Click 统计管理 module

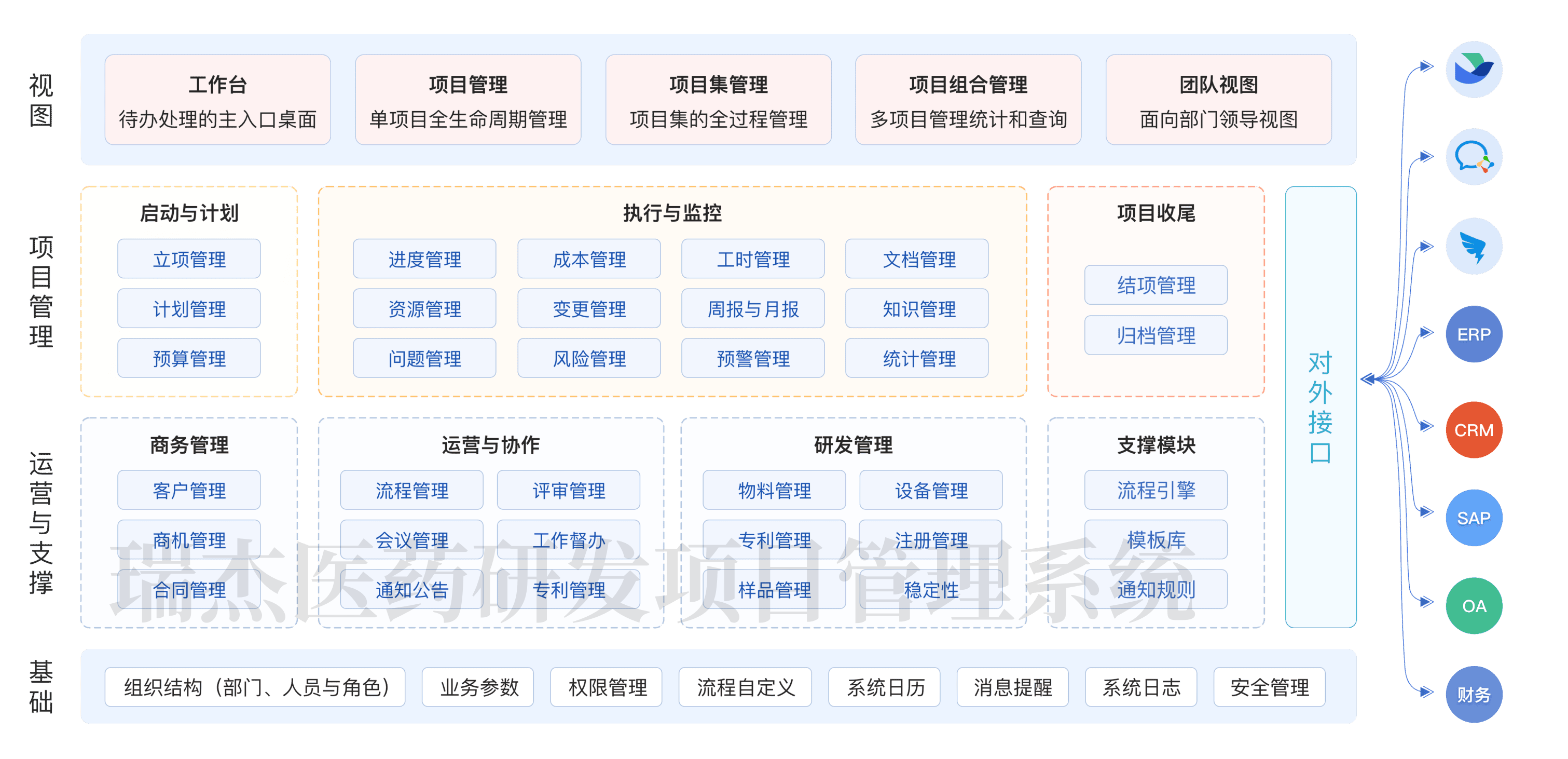click(917, 358)
